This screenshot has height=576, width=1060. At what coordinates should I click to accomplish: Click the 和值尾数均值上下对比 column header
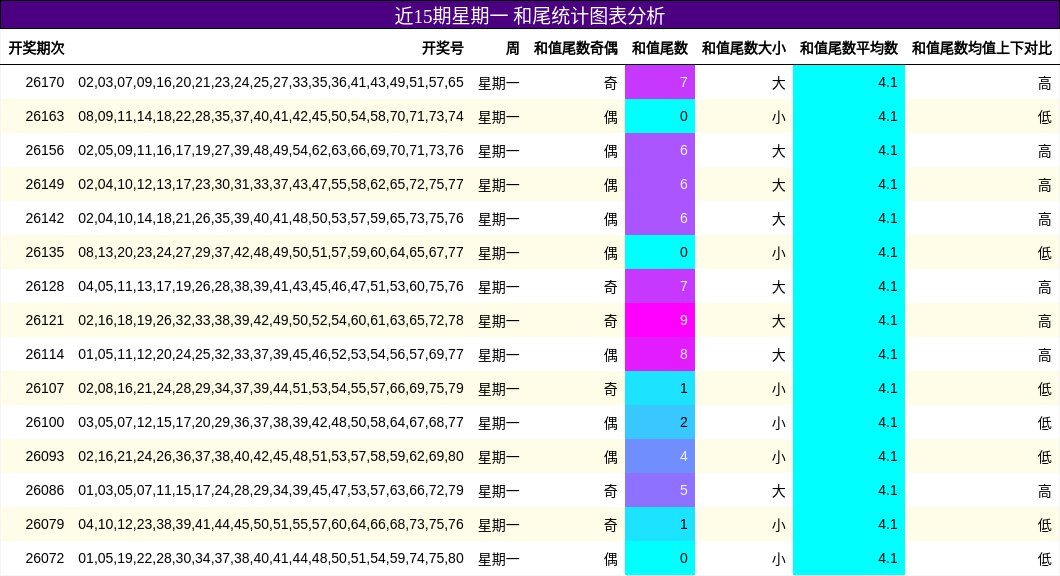click(982, 48)
